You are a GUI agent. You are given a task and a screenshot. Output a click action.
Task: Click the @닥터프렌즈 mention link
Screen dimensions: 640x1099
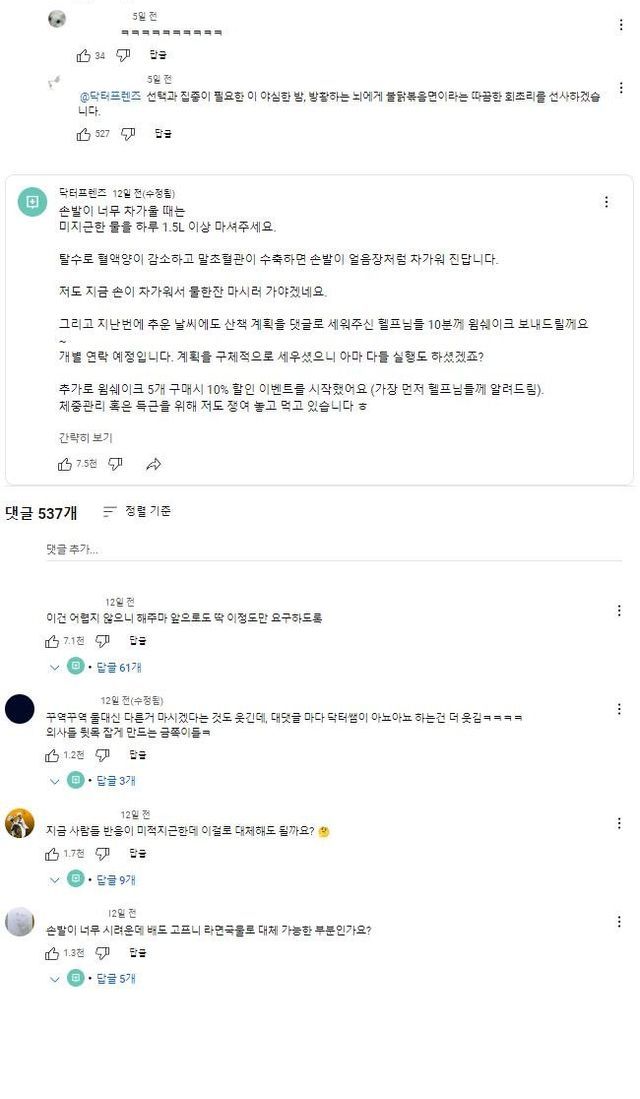[110, 97]
